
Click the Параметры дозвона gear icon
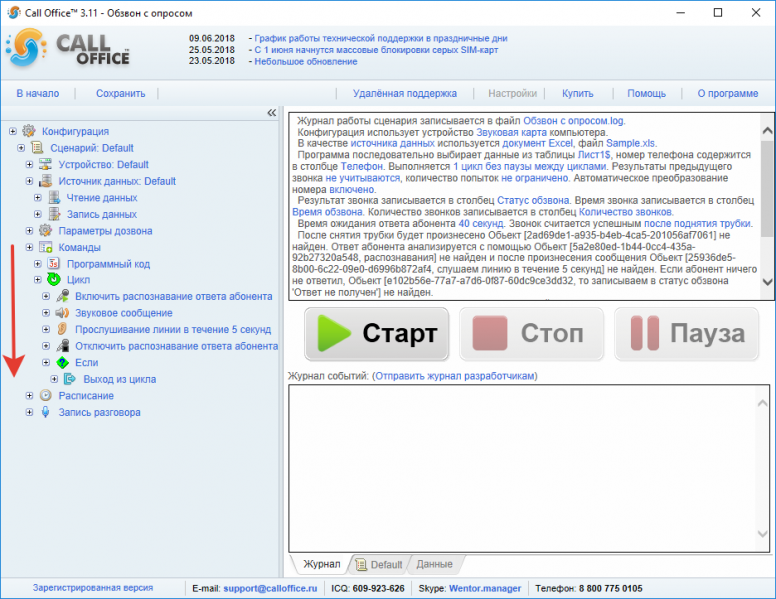click(46, 231)
